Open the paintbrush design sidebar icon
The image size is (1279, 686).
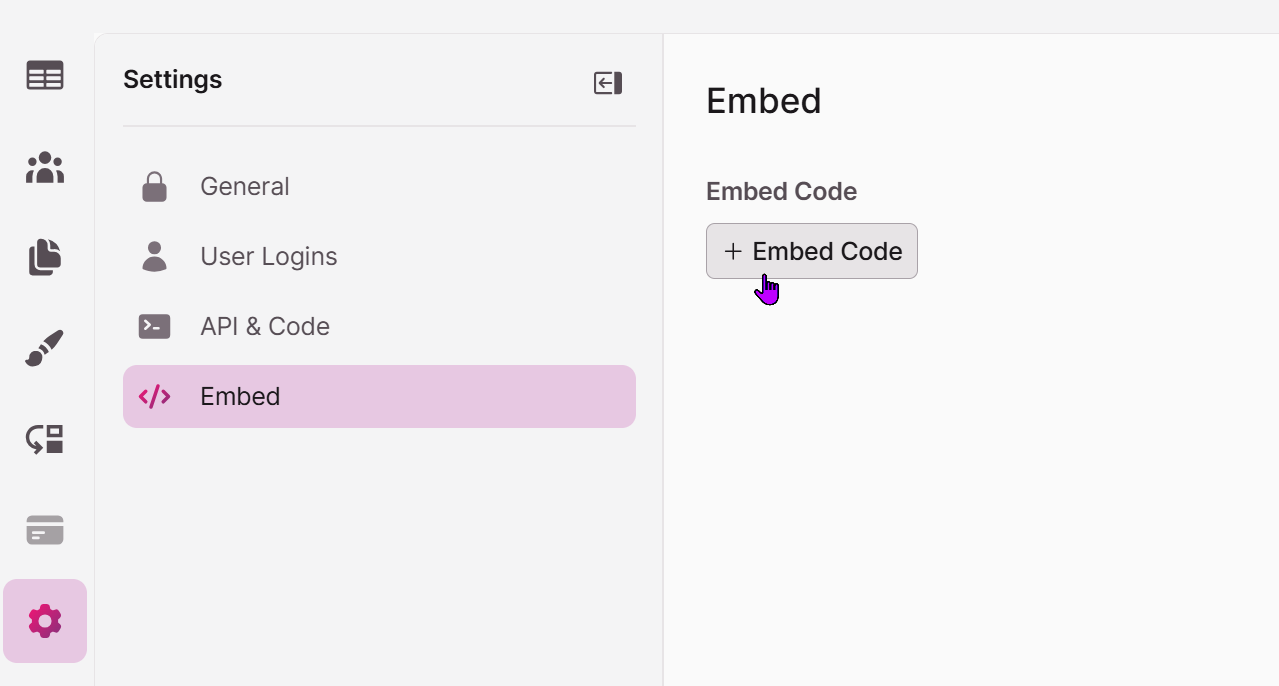click(45, 348)
